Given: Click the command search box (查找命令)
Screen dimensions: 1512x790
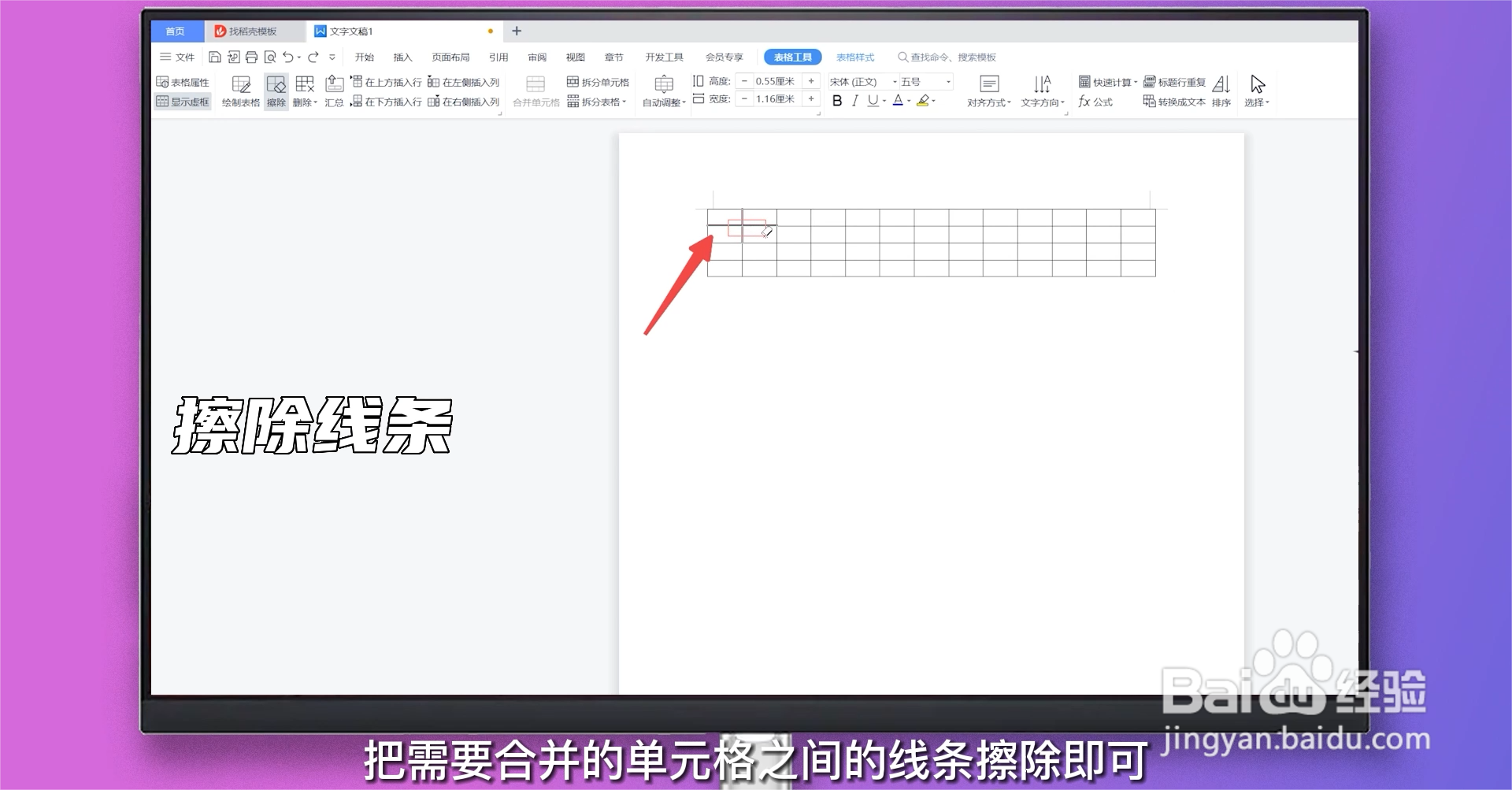Looking at the screenshot, I should pos(947,57).
